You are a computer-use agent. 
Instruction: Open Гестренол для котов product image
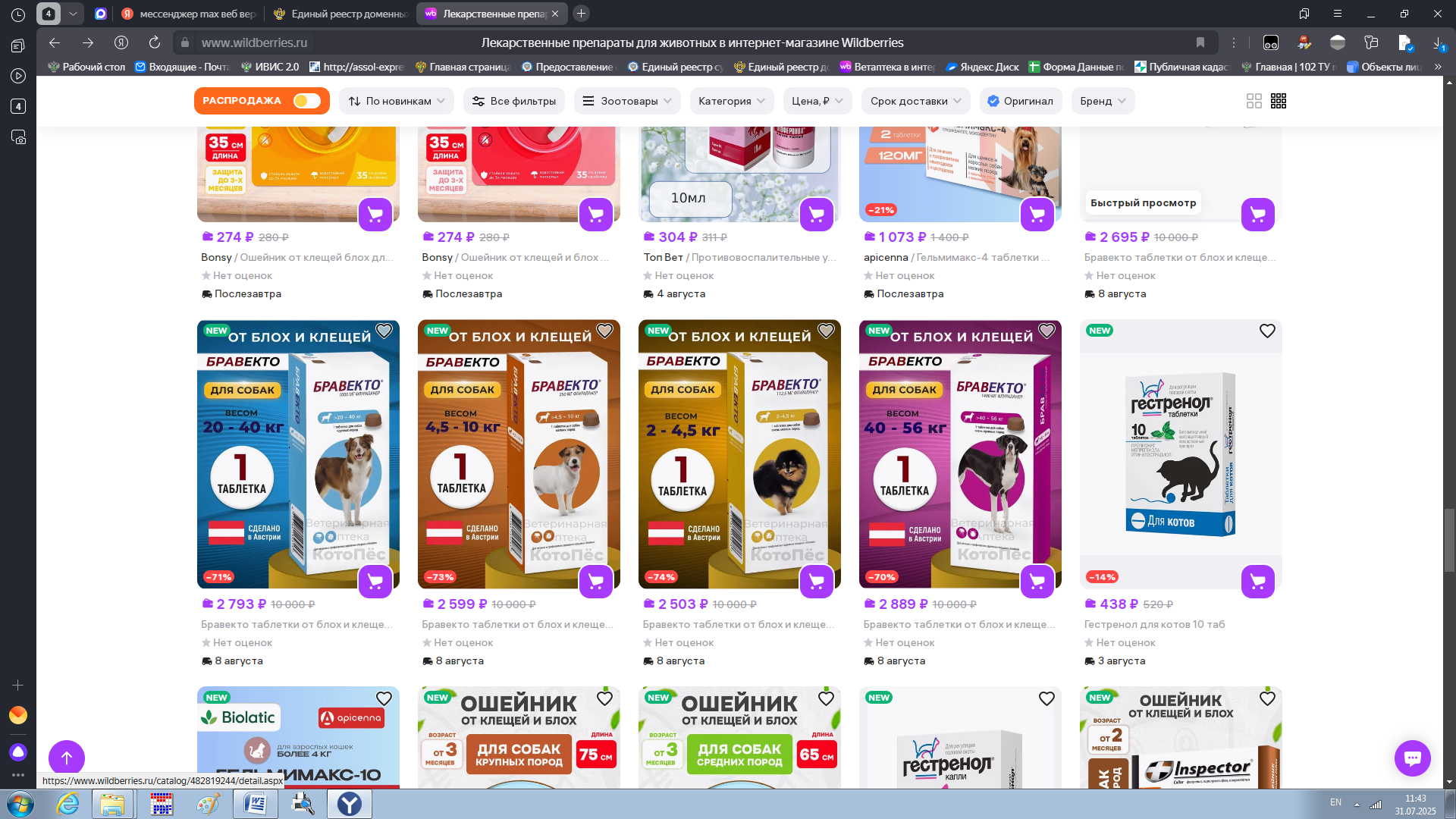coord(1181,454)
